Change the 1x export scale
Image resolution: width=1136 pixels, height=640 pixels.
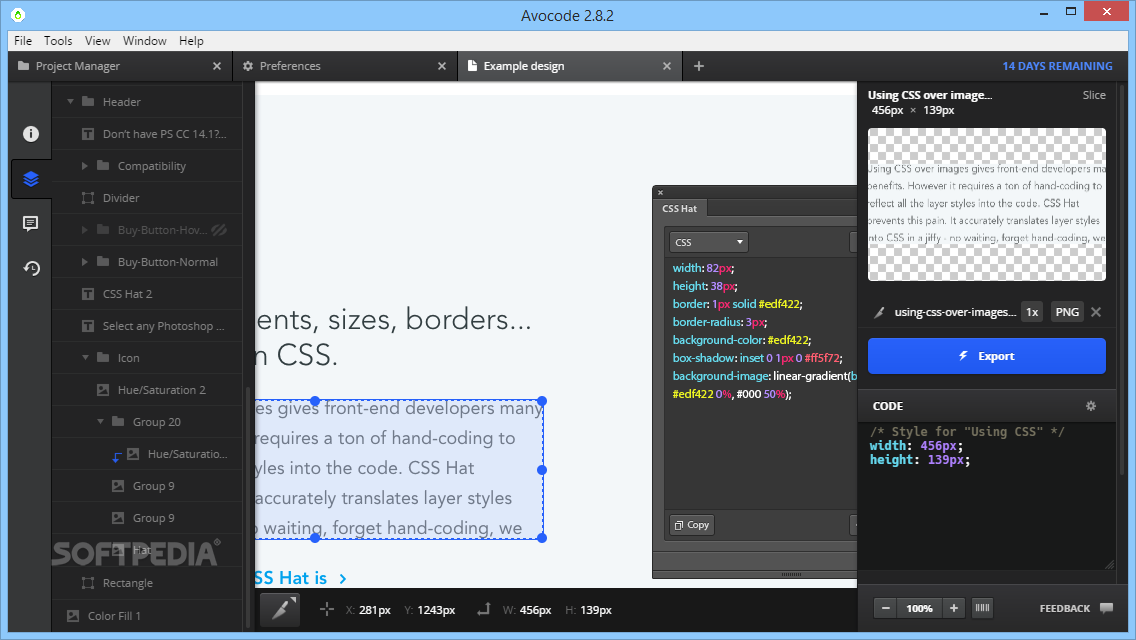tap(1032, 312)
